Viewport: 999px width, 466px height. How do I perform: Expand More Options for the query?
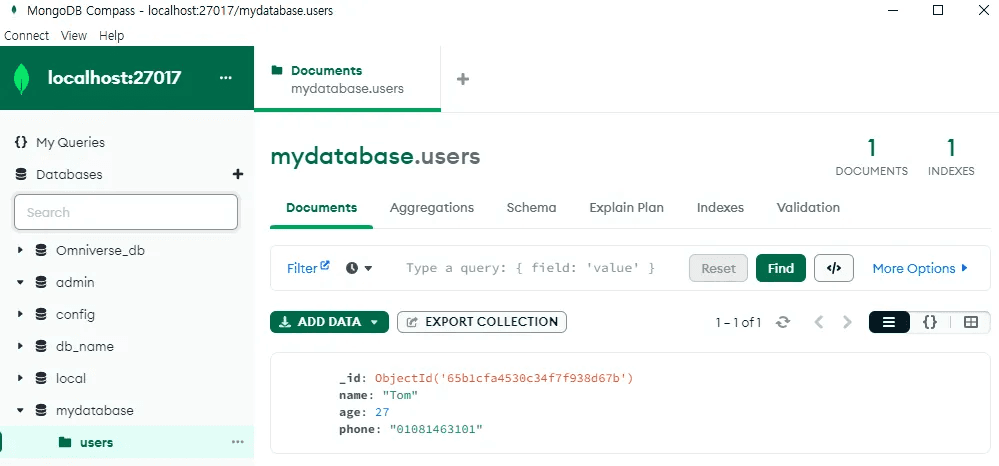pos(920,268)
